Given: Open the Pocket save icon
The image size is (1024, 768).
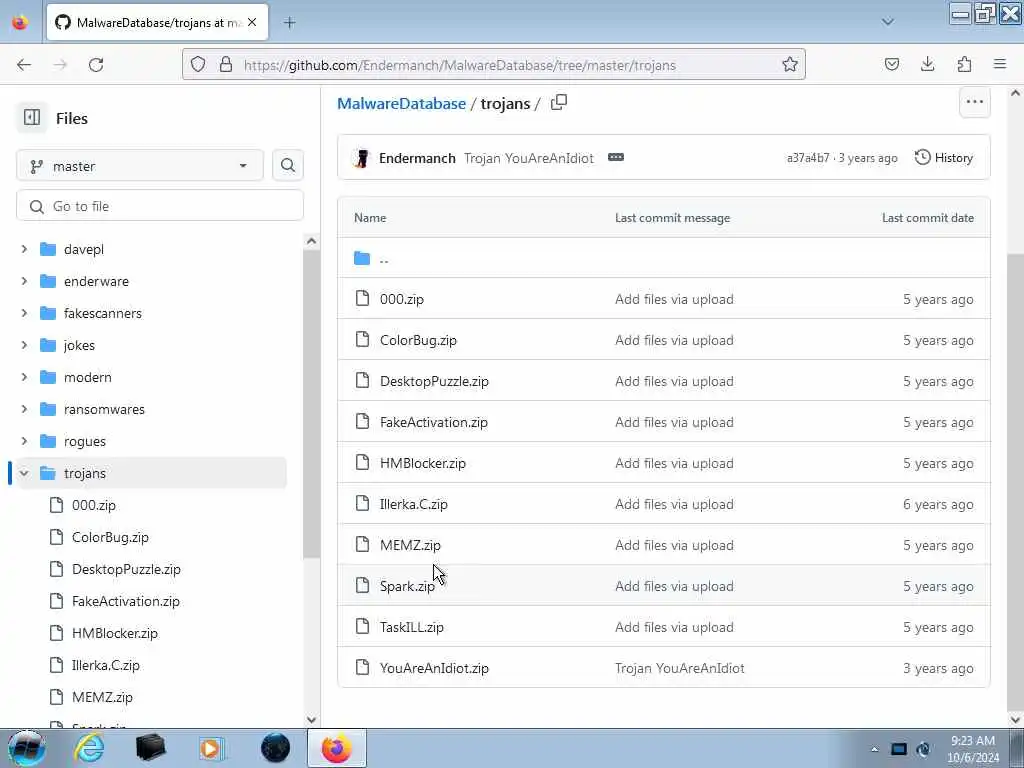Looking at the screenshot, I should click(x=891, y=64).
